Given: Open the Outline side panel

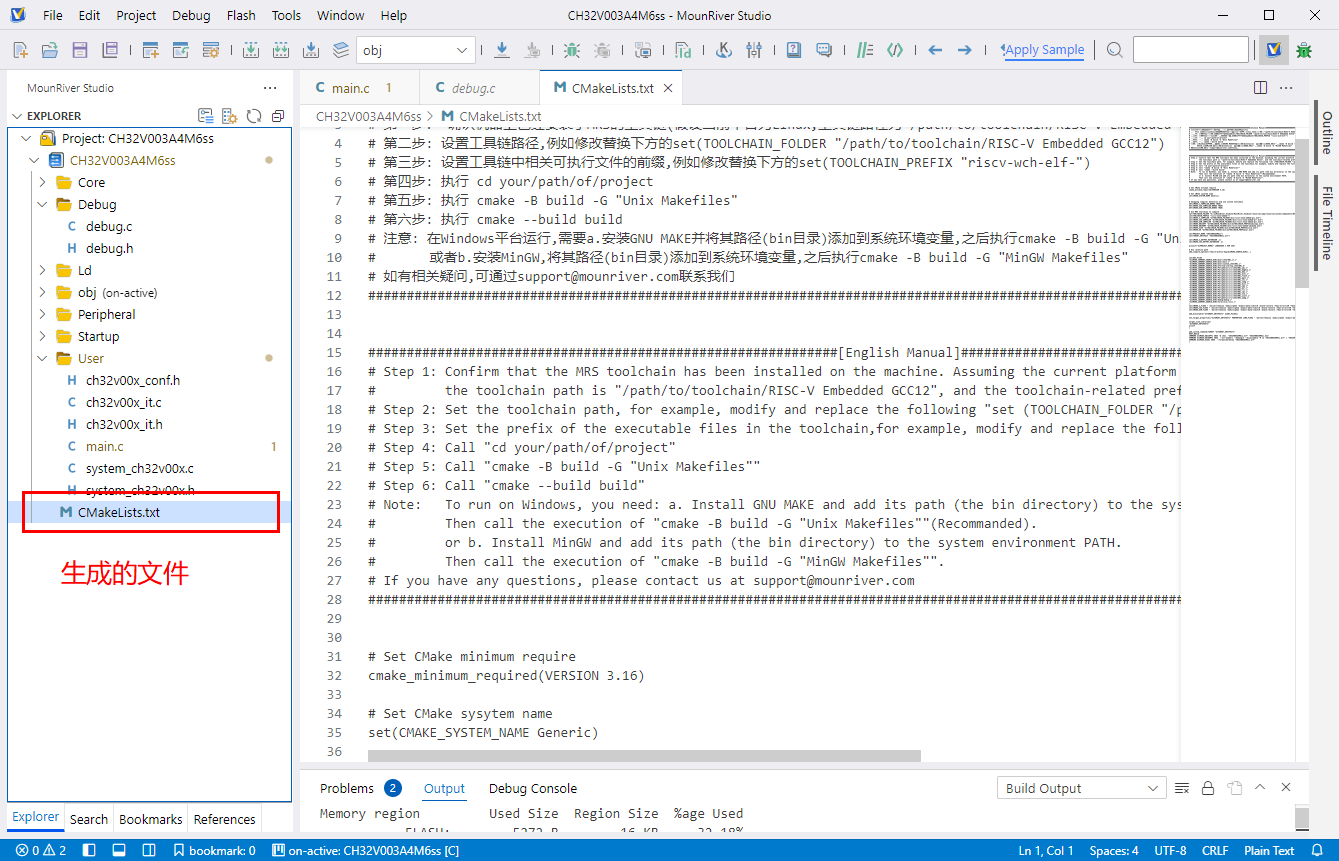Looking at the screenshot, I should tap(1326, 132).
